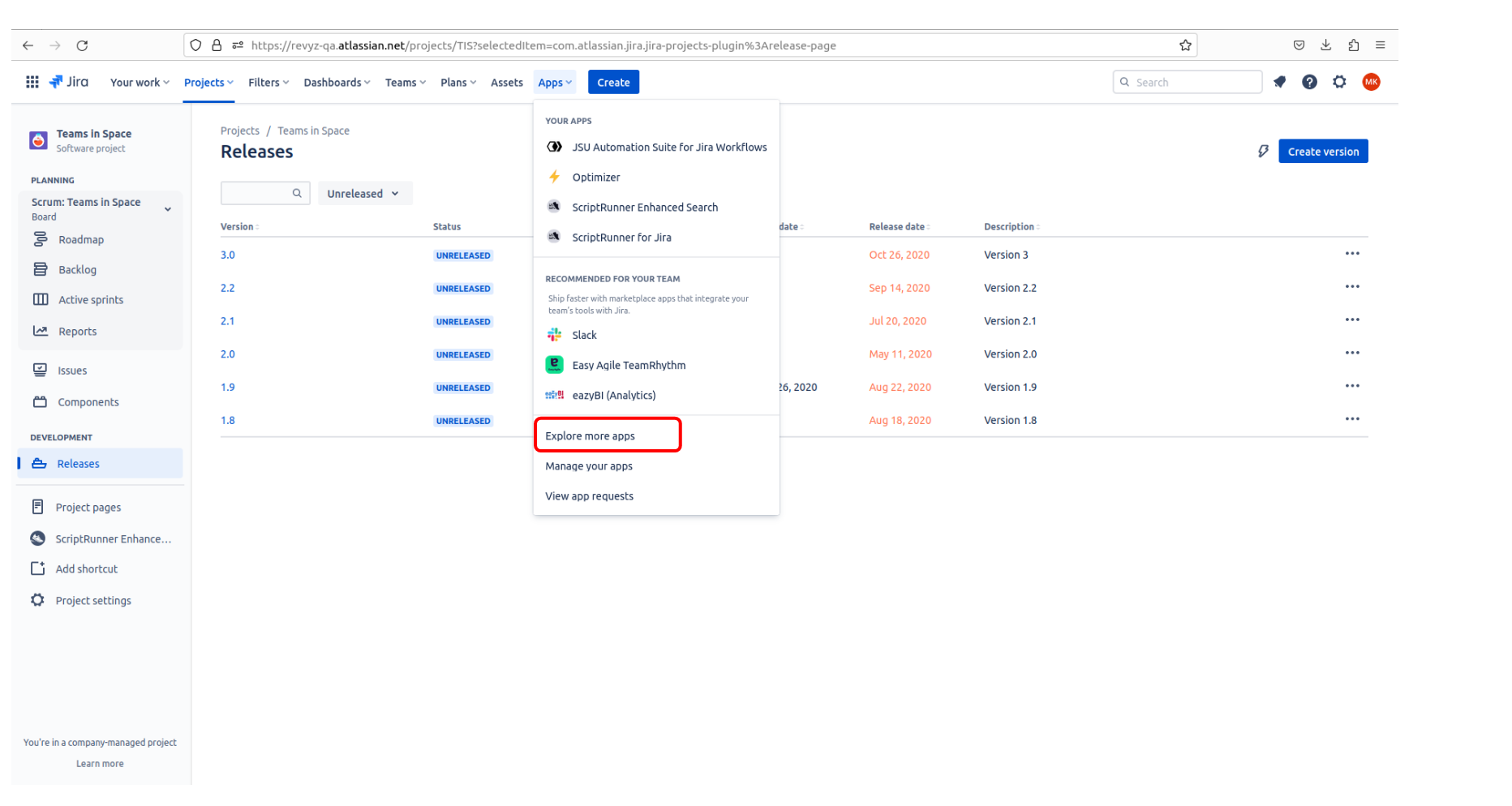Open the browser hamburger menu
This screenshot has width=1512, height=806.
(1380, 45)
